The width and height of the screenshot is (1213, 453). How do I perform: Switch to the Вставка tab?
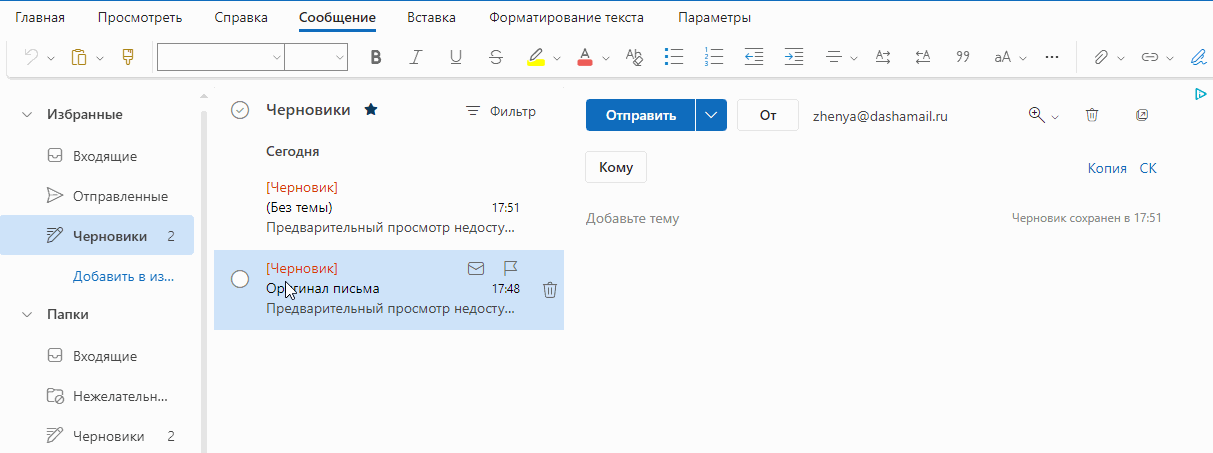pos(431,18)
